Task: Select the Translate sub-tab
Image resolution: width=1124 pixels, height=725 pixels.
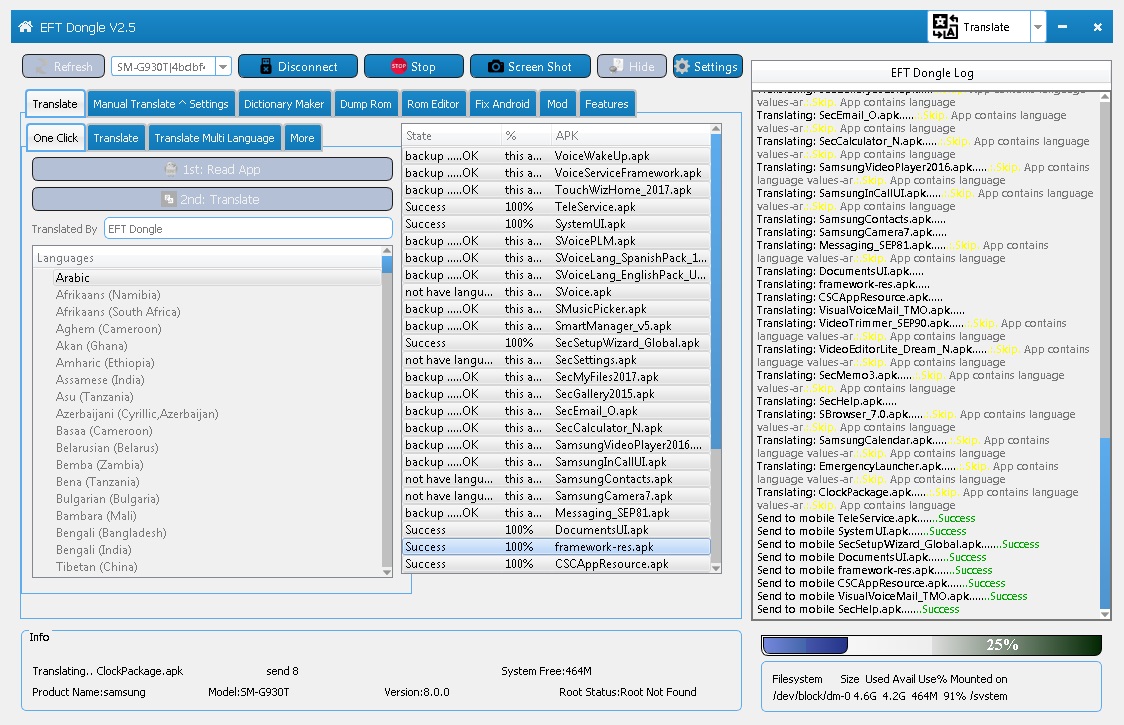Action: coord(116,138)
